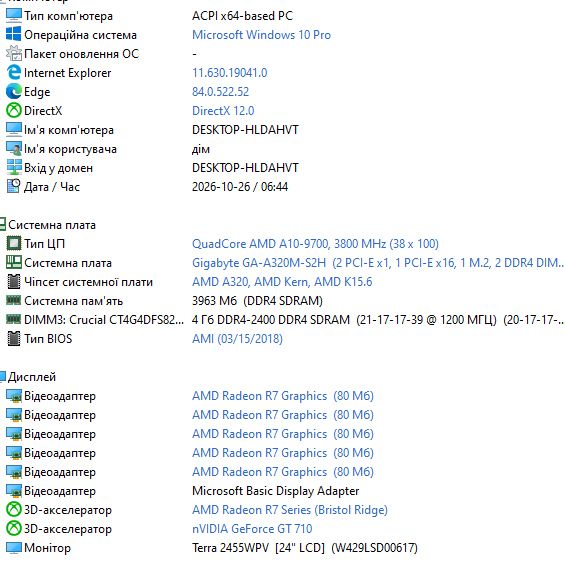
Task: Open the Microsoft Windows 10 Pro link
Action: point(261,35)
